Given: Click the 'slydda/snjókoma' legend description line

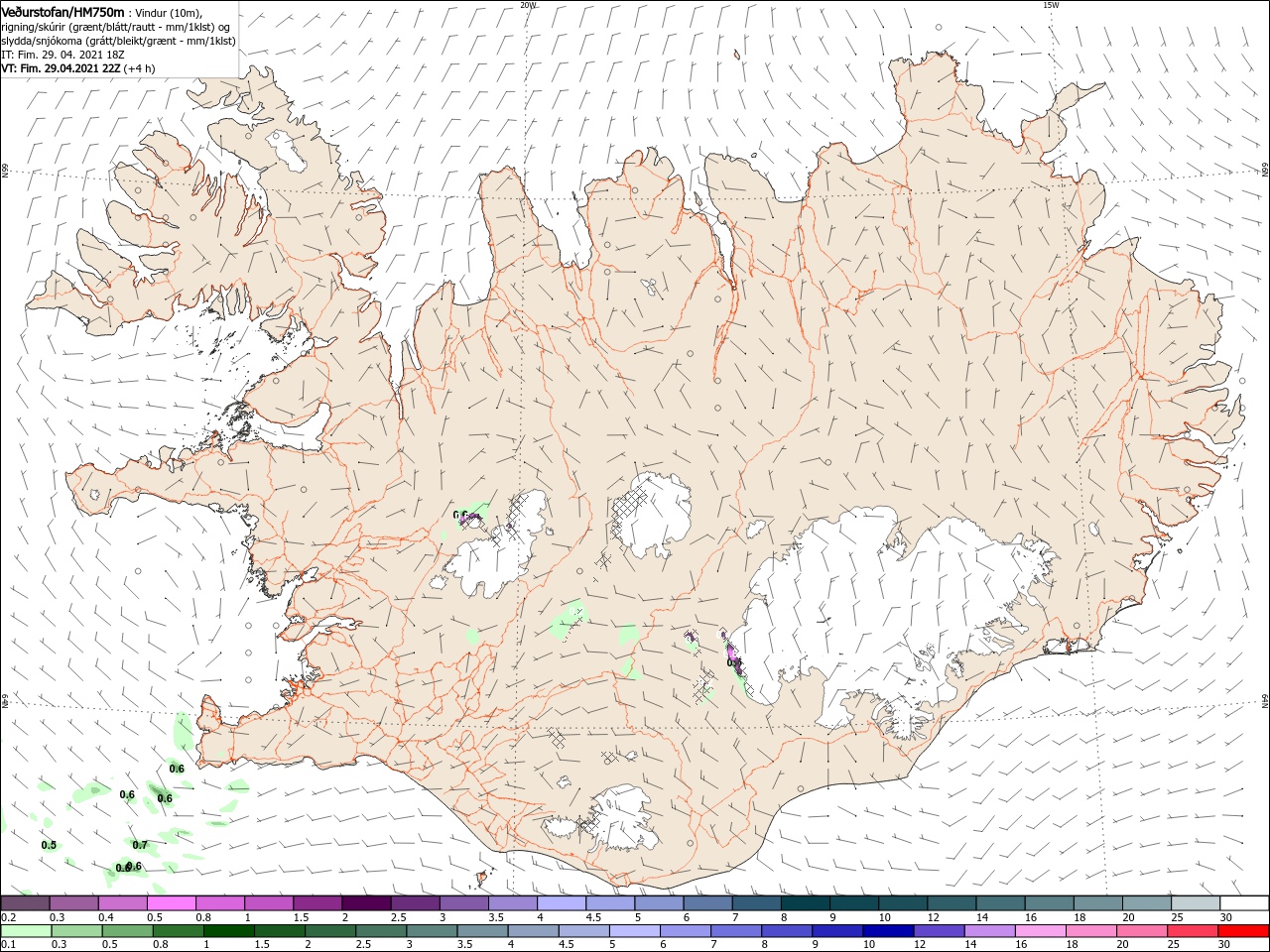Looking at the screenshot, I should pyautogui.click(x=118, y=41).
